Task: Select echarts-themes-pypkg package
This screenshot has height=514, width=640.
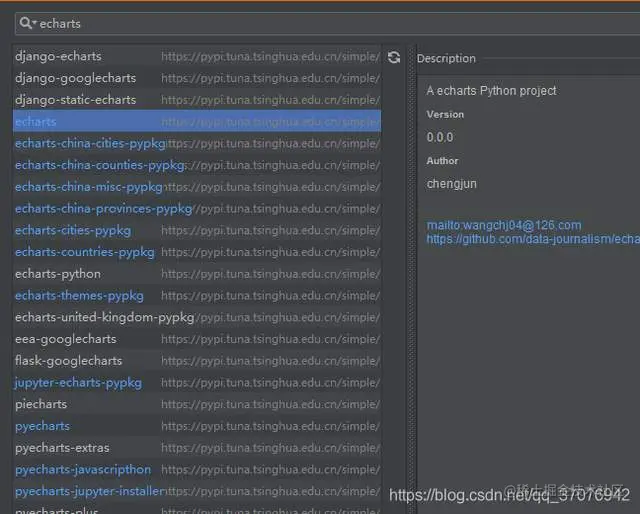Action: [x=197, y=295]
